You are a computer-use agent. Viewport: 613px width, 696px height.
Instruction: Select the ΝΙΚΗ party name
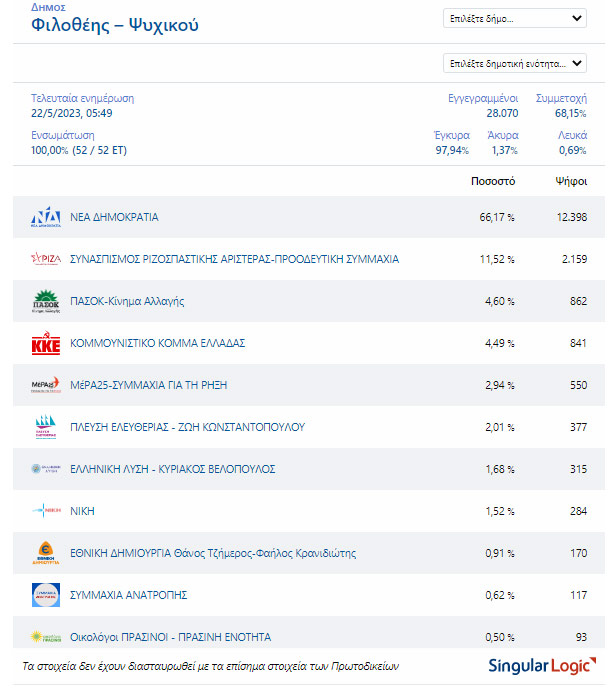82,511
